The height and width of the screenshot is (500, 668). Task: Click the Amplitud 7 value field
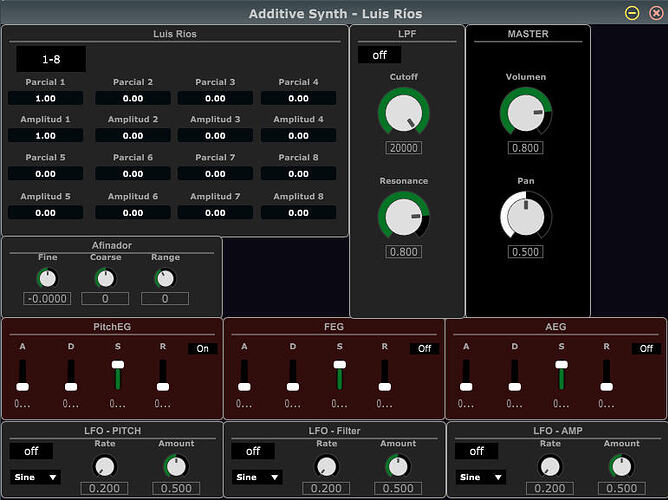point(215,213)
